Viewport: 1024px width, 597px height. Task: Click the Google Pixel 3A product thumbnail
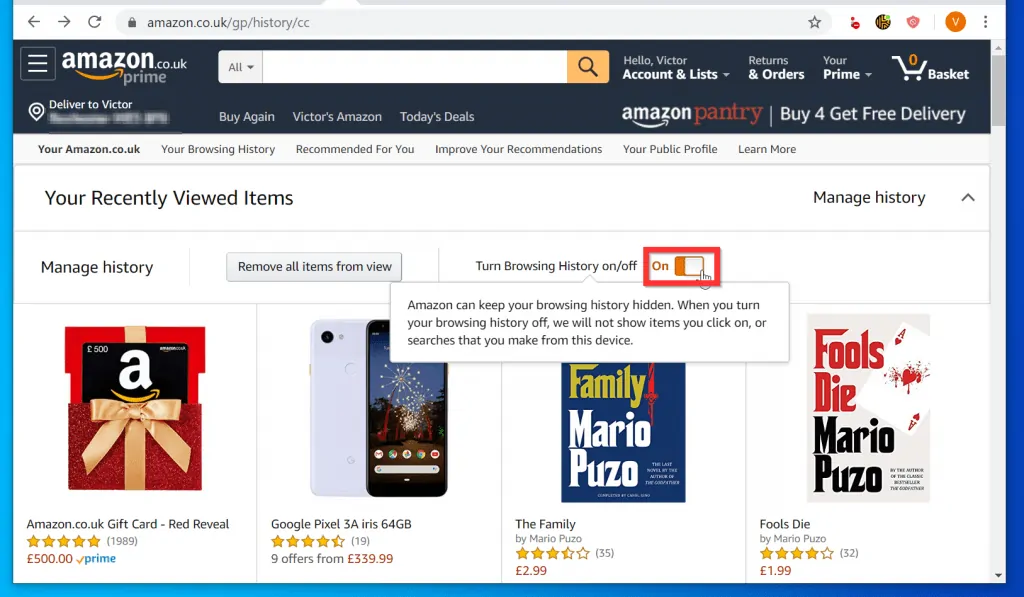[x=380, y=410]
